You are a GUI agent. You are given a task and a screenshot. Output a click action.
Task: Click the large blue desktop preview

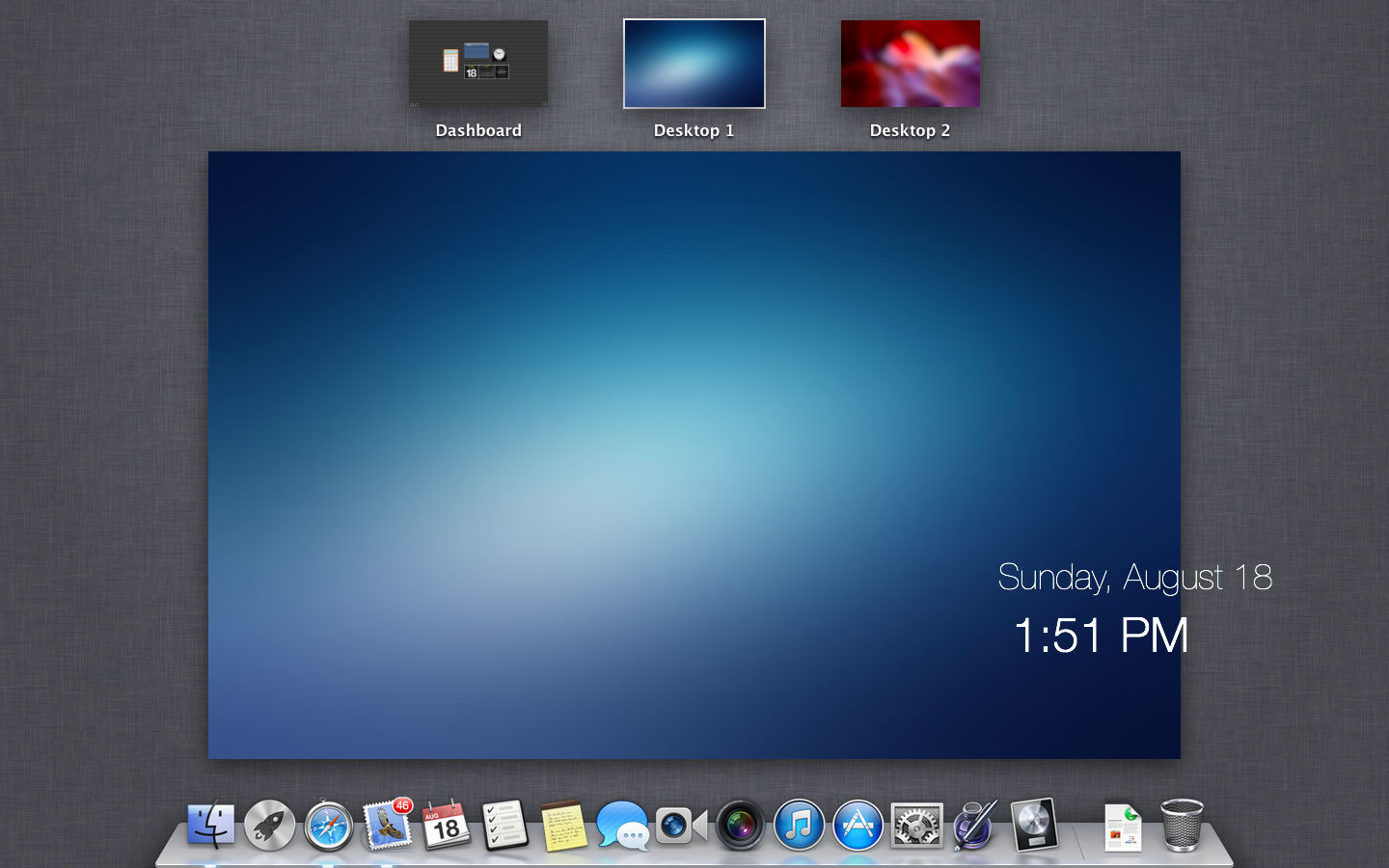pyautogui.click(x=694, y=455)
